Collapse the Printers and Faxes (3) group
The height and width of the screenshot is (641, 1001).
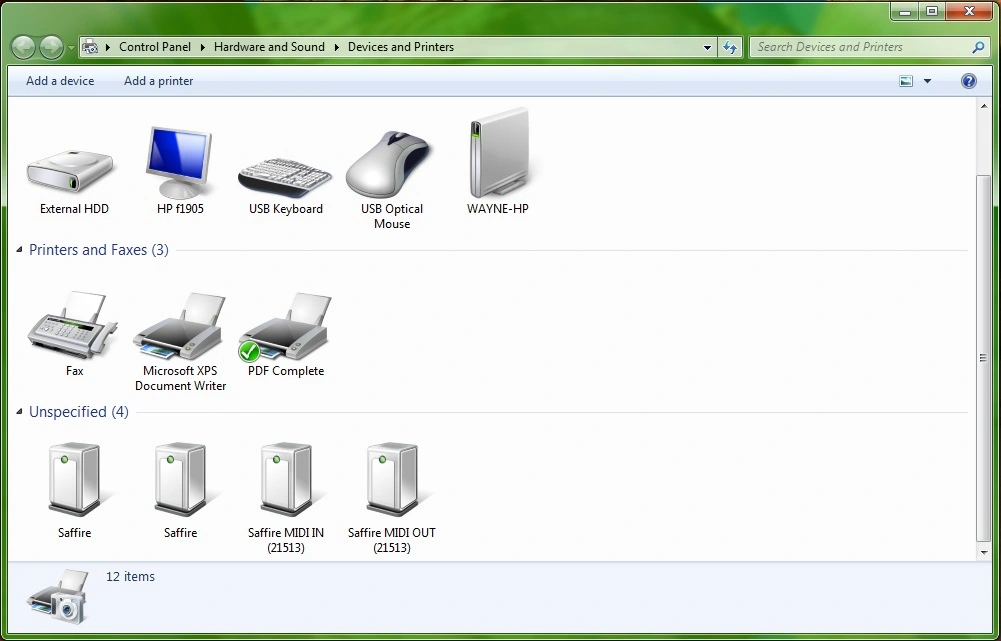[x=19, y=250]
